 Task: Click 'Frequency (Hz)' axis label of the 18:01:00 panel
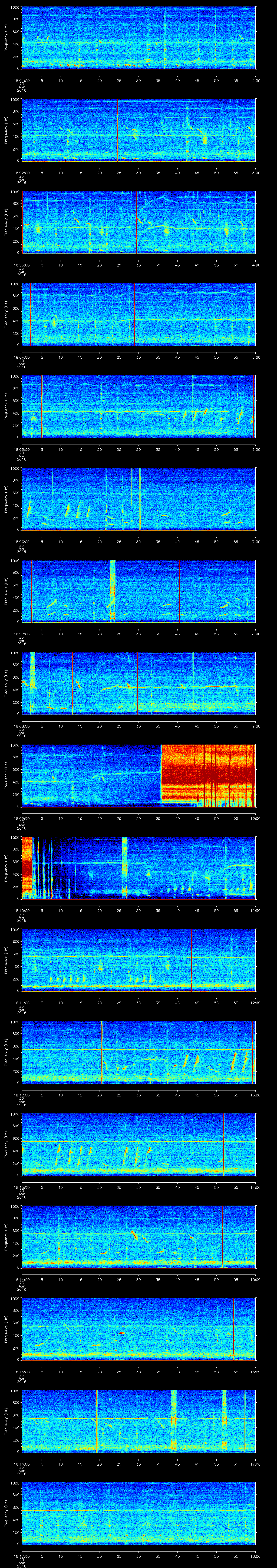coord(6,38)
